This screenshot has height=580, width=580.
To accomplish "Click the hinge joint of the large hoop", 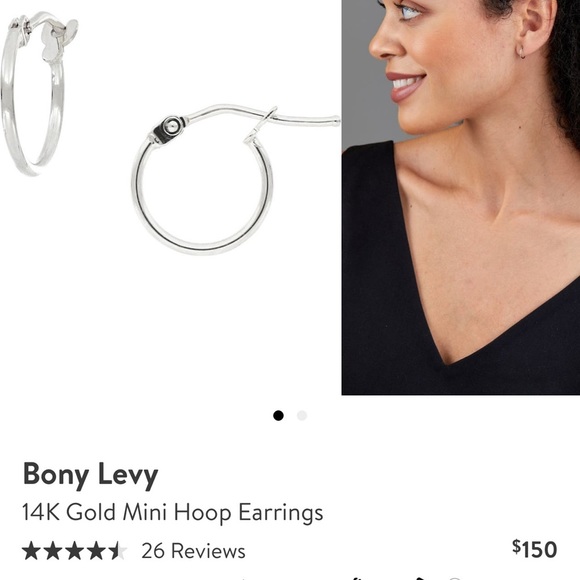I will [x=169, y=128].
